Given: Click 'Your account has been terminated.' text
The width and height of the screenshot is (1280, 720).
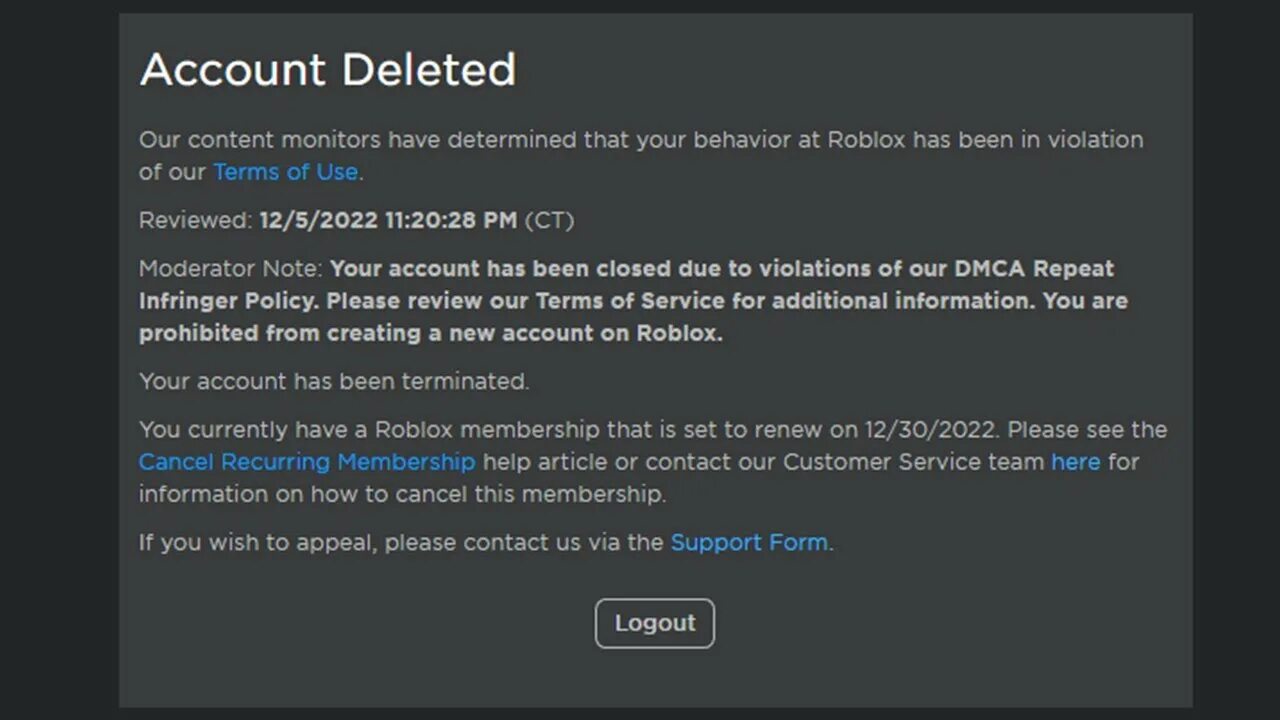Looking at the screenshot, I should (x=334, y=382).
